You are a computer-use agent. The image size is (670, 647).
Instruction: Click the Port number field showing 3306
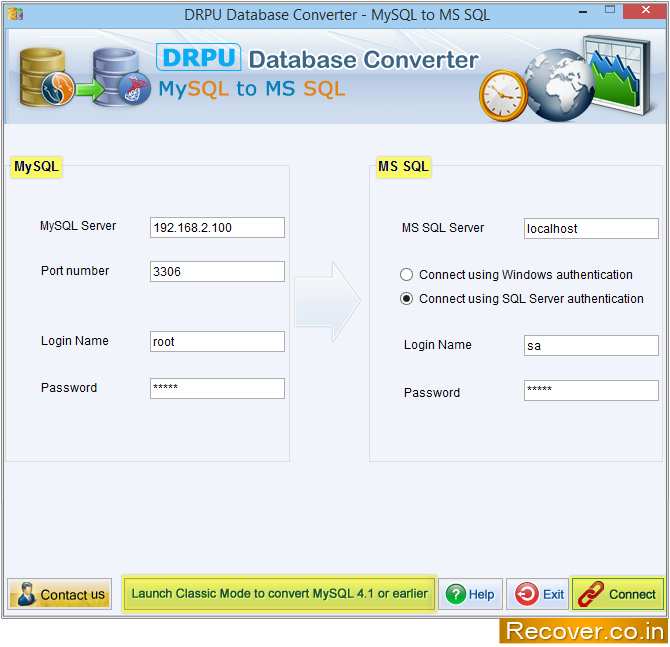(x=217, y=271)
